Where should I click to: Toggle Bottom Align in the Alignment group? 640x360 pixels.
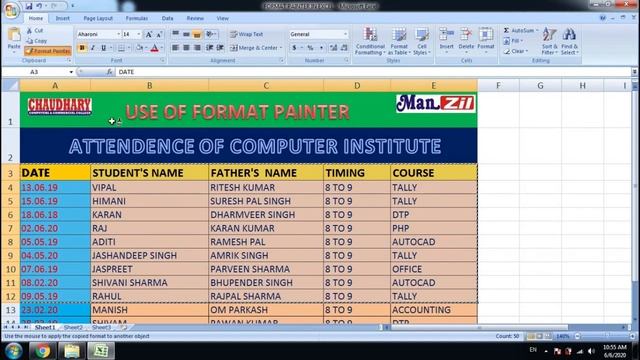pos(197,34)
